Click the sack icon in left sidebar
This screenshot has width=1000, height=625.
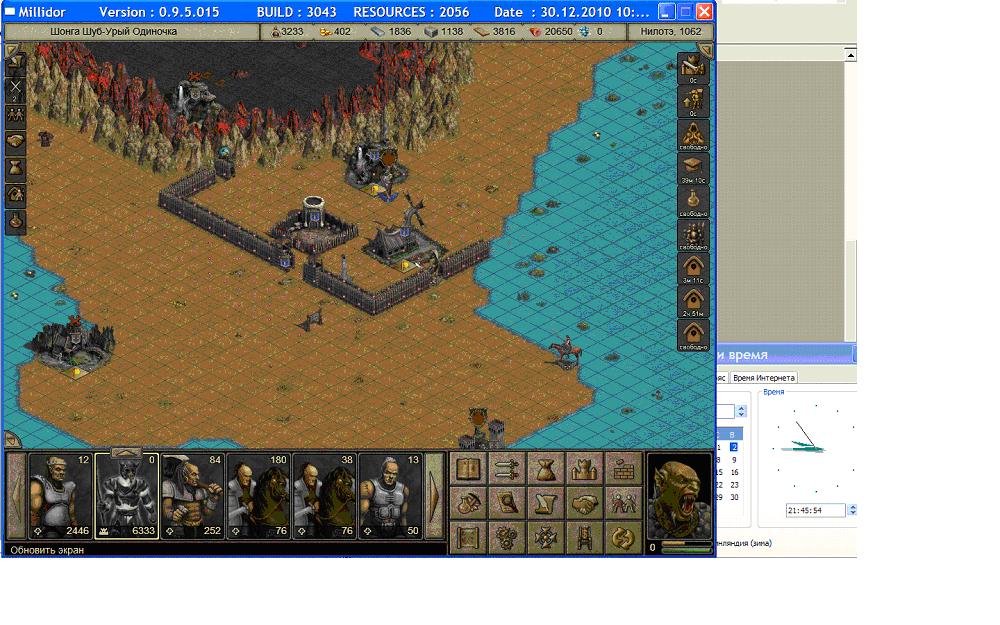(x=15, y=168)
